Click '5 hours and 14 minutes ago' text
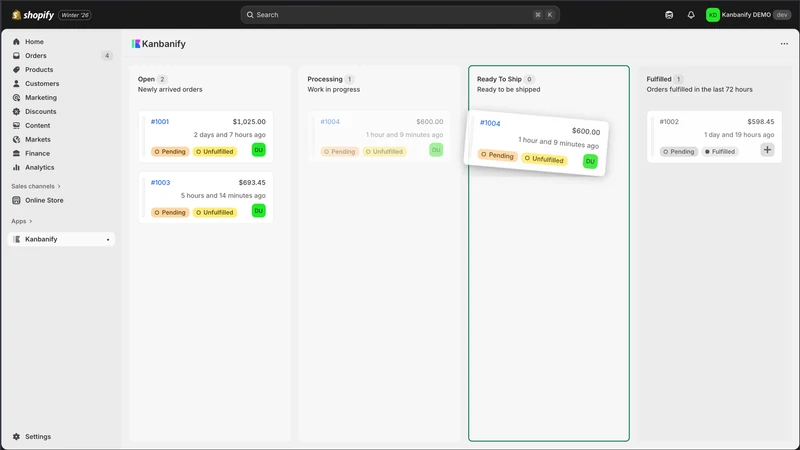 (223, 195)
